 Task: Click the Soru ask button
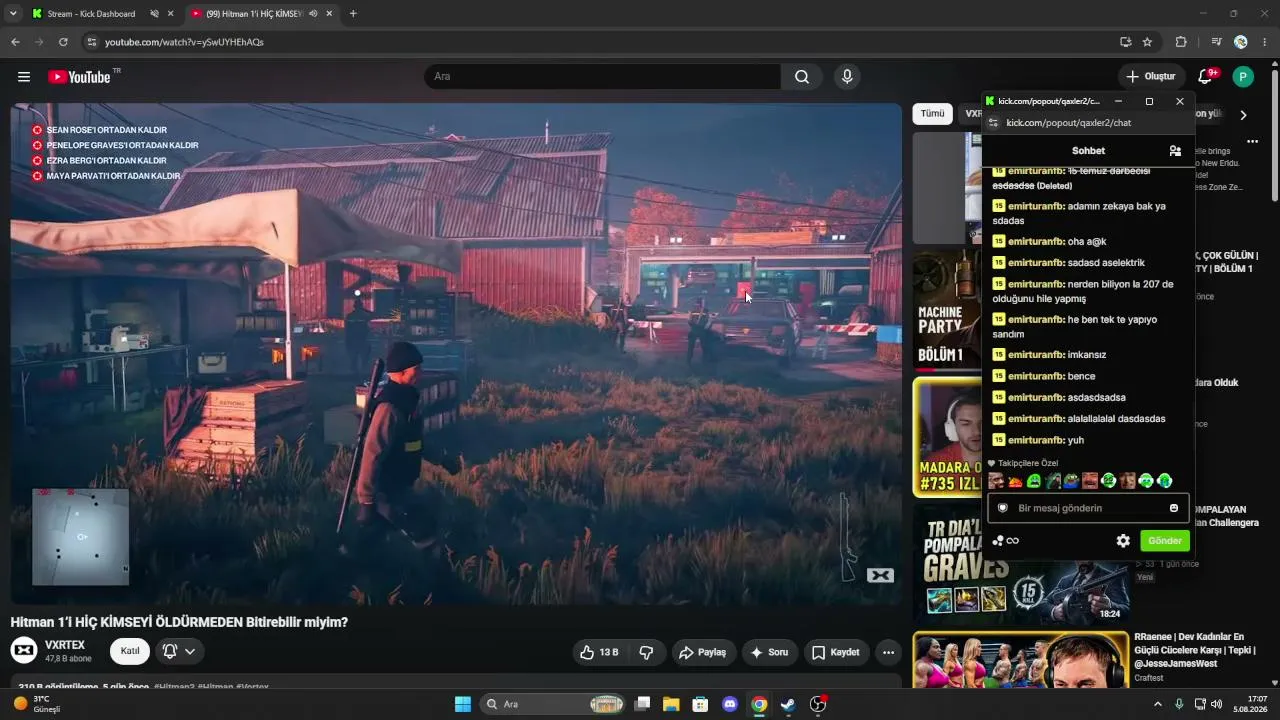click(769, 652)
